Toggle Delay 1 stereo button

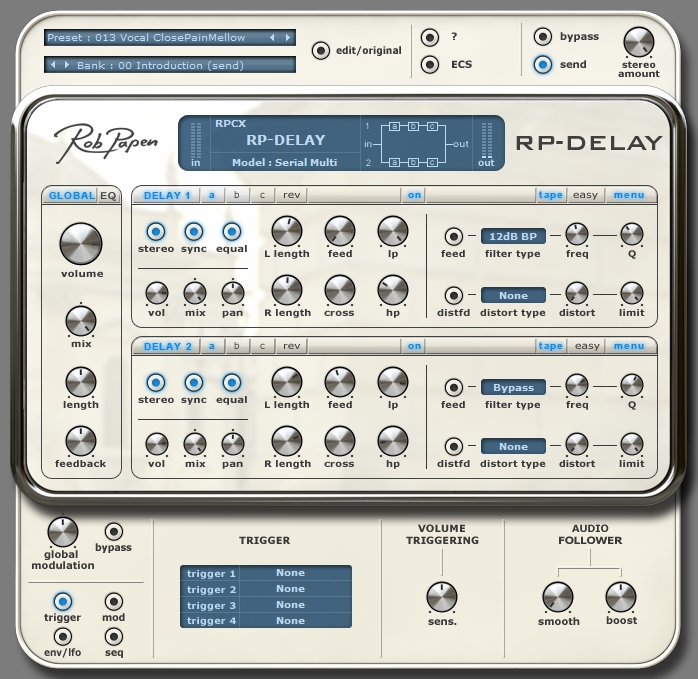point(156,232)
